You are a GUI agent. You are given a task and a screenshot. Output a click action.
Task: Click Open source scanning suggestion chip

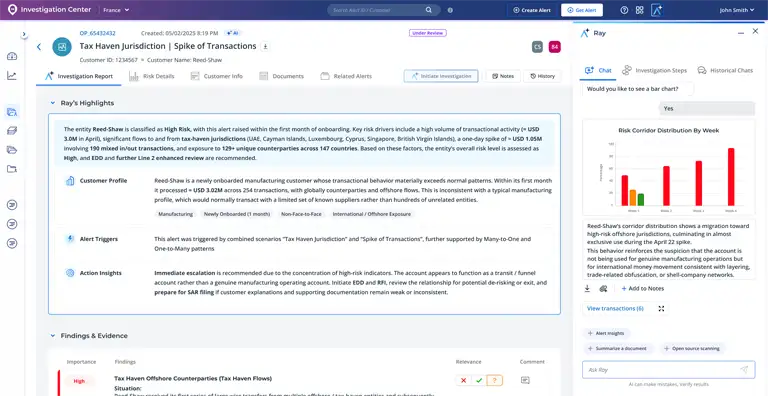pos(692,348)
